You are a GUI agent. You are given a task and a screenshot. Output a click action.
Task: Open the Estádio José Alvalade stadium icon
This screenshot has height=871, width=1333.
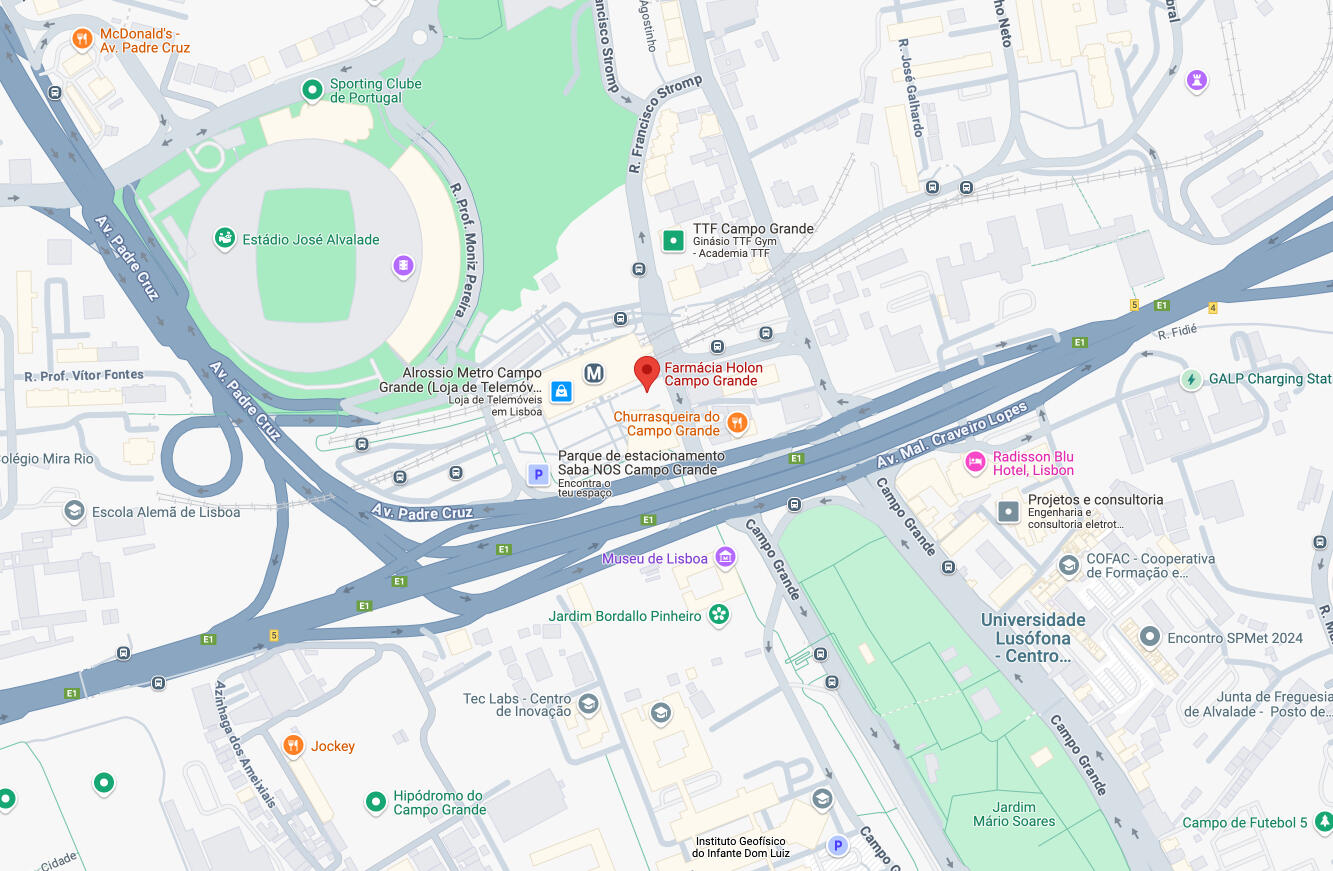tap(225, 239)
